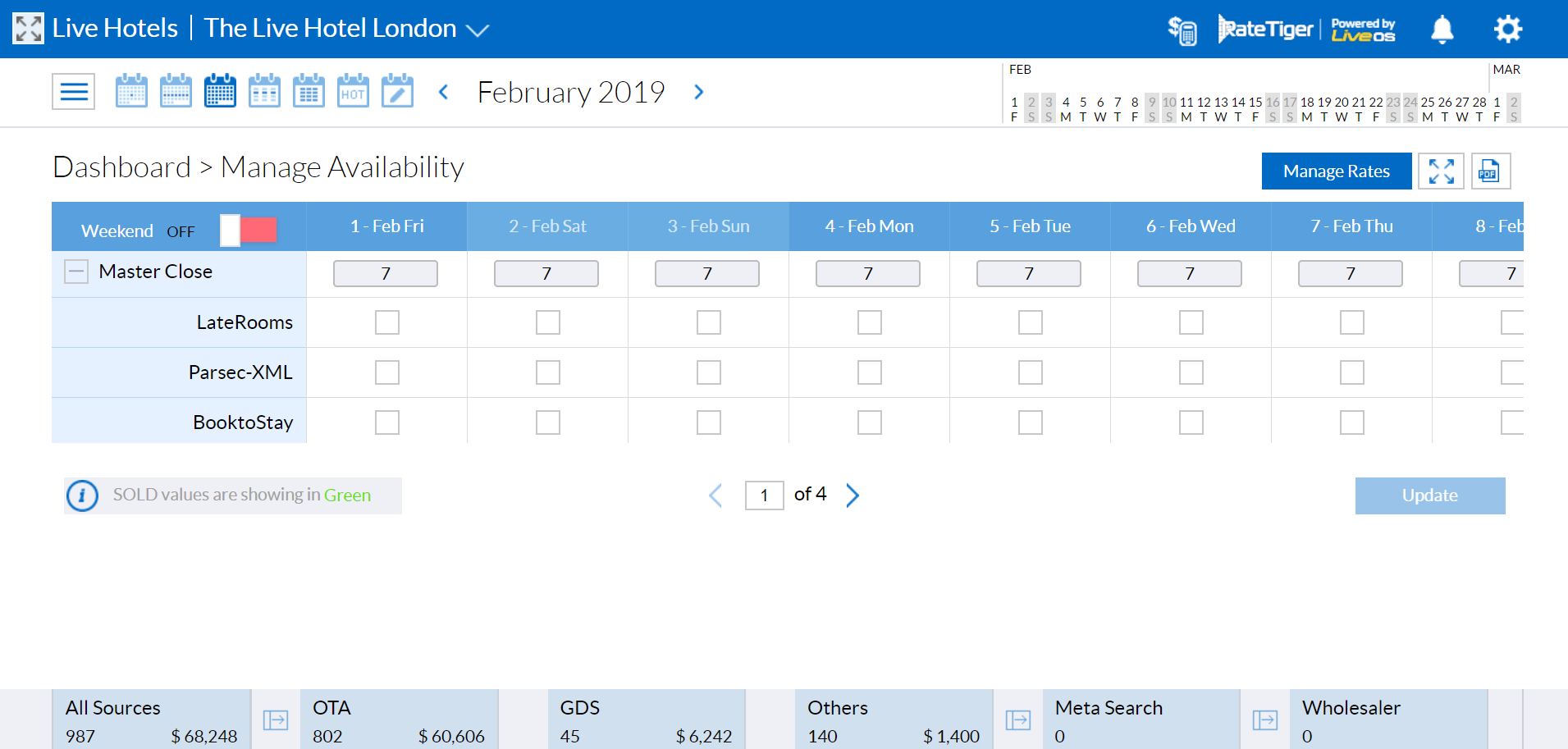
Task: Check Parsec-XML for 5 - Feb Tue
Action: pyautogui.click(x=1031, y=372)
